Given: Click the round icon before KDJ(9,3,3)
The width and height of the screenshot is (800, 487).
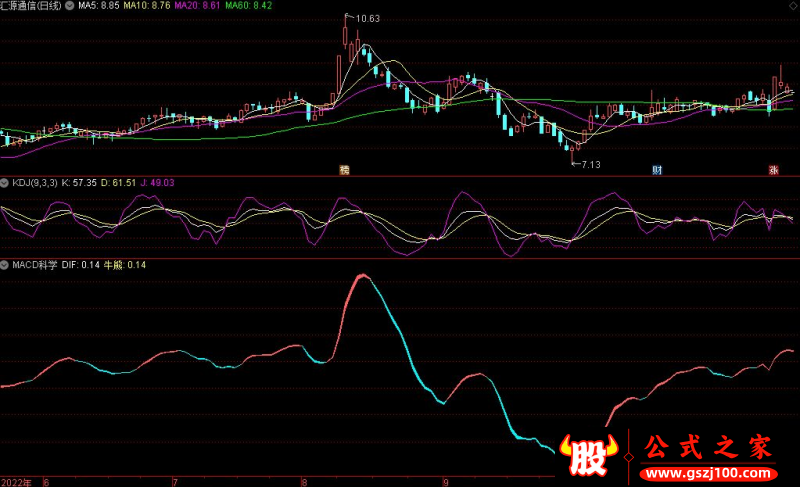Looking at the screenshot, I should tap(5, 183).
